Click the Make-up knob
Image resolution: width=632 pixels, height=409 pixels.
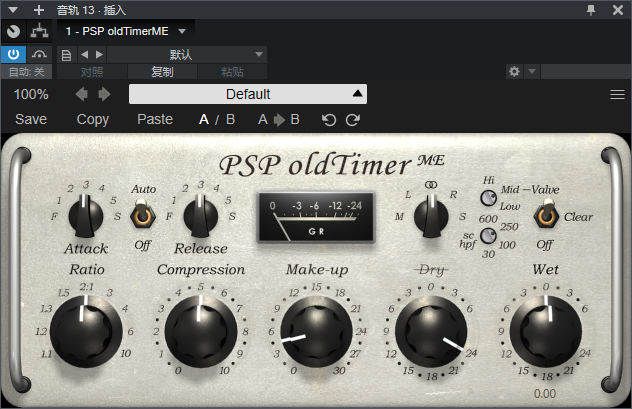[316, 331]
